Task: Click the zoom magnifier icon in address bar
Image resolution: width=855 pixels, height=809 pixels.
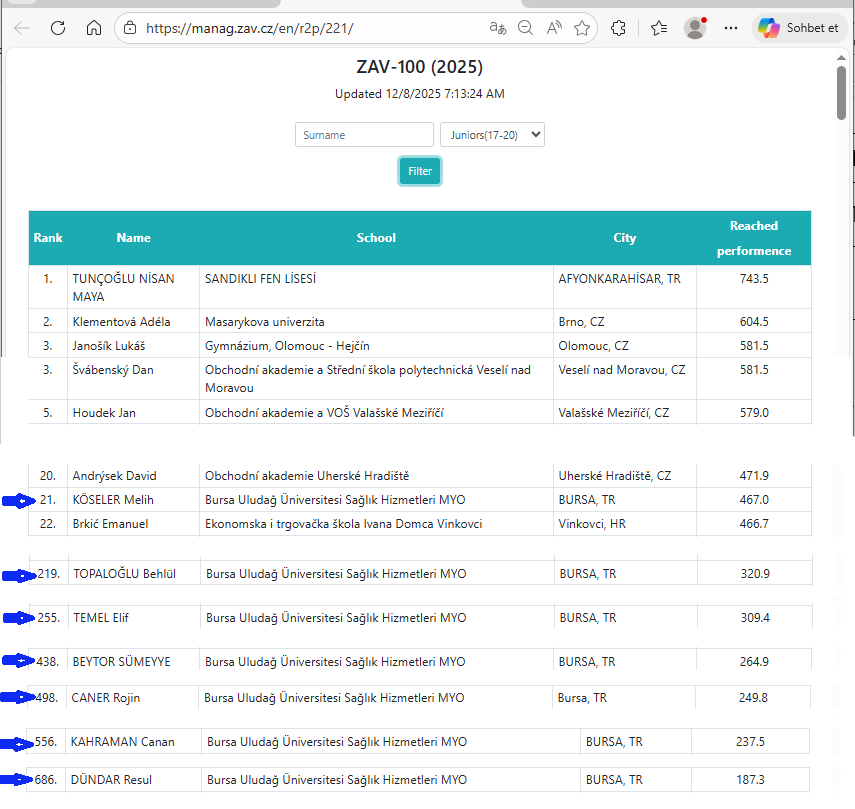Action: pyautogui.click(x=525, y=28)
